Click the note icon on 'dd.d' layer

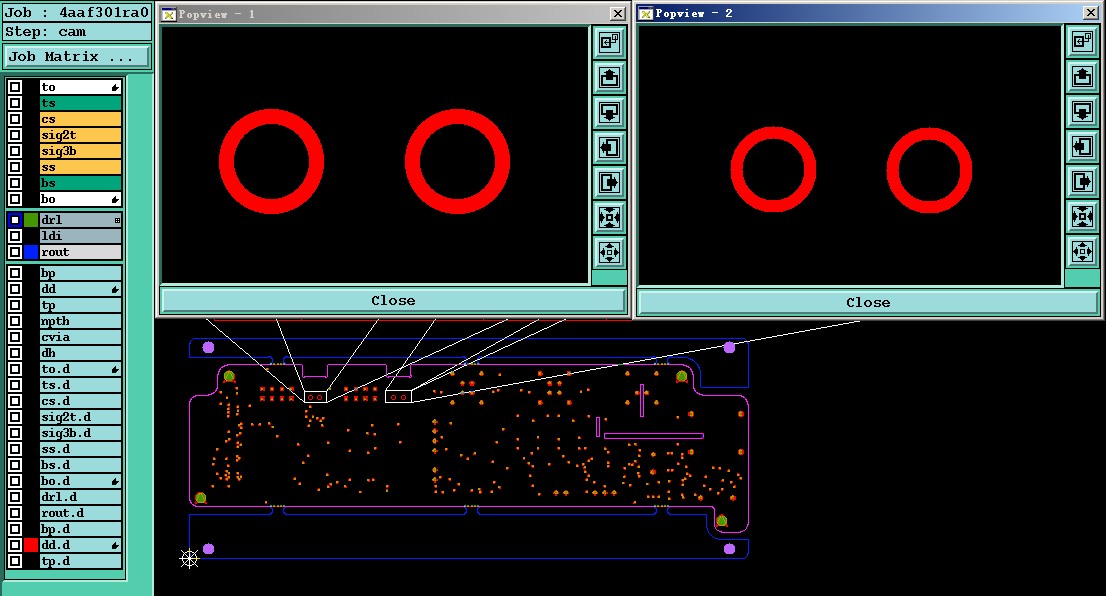pyautogui.click(x=115, y=546)
